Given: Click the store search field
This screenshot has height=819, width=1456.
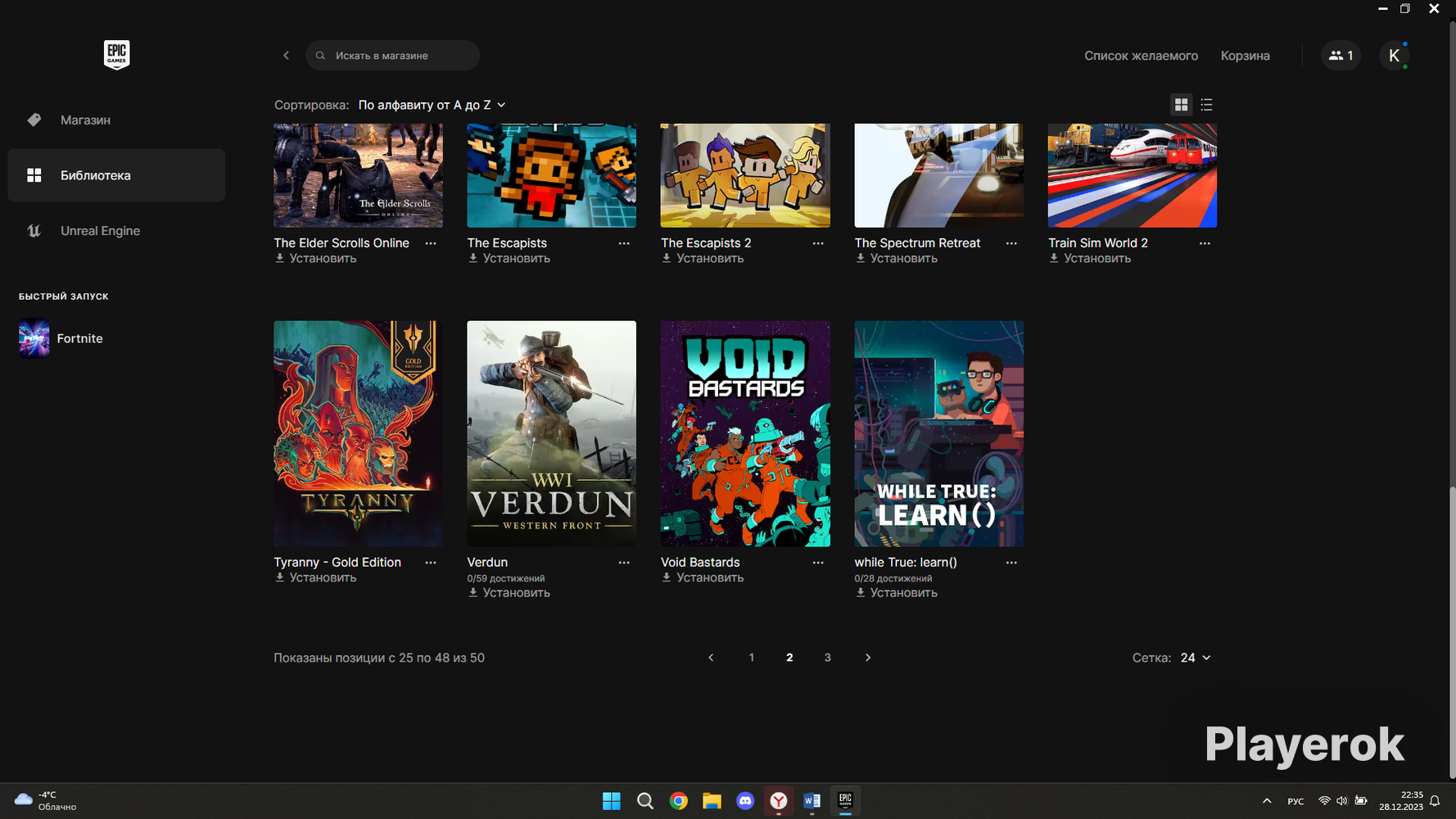Looking at the screenshot, I should (x=392, y=56).
